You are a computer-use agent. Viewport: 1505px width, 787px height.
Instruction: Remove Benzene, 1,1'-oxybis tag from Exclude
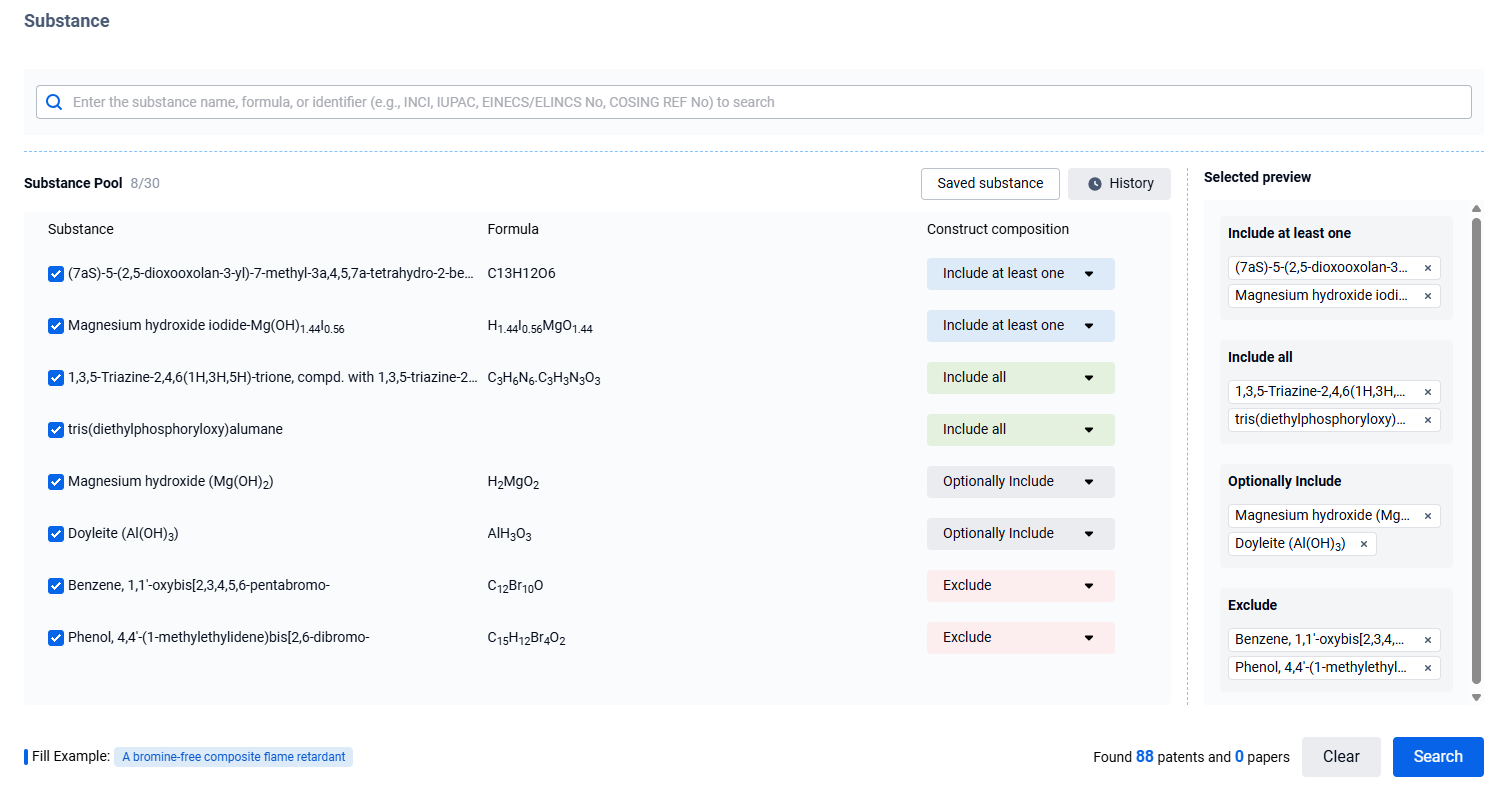click(x=1428, y=640)
